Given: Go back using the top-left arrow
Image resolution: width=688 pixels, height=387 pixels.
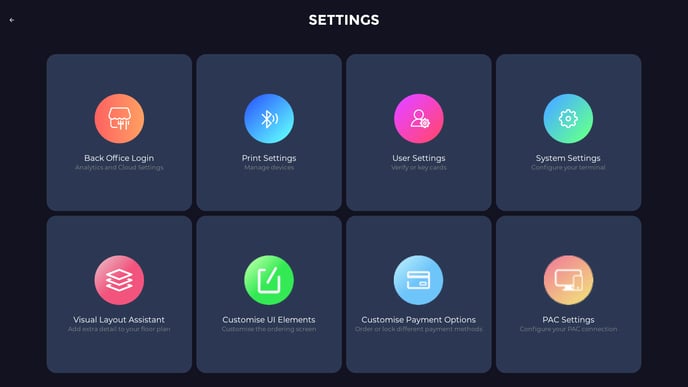Looking at the screenshot, I should (12, 20).
